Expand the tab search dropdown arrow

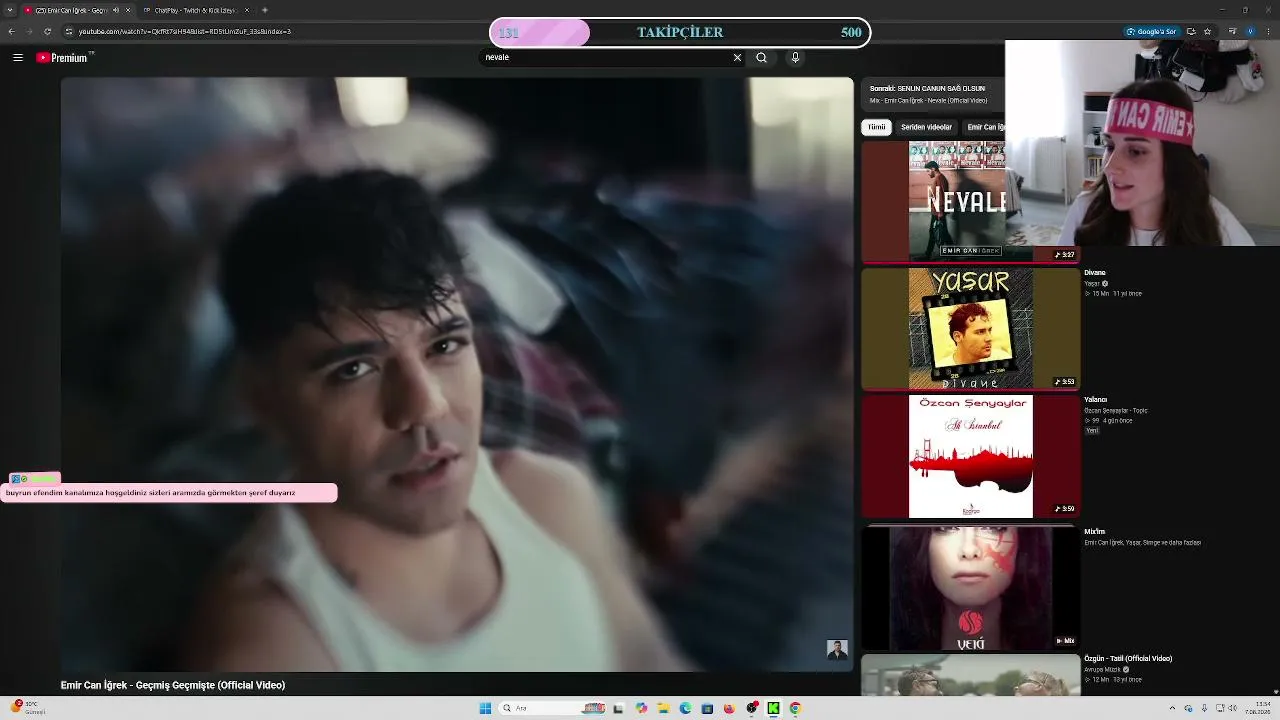pyautogui.click(x=10, y=10)
